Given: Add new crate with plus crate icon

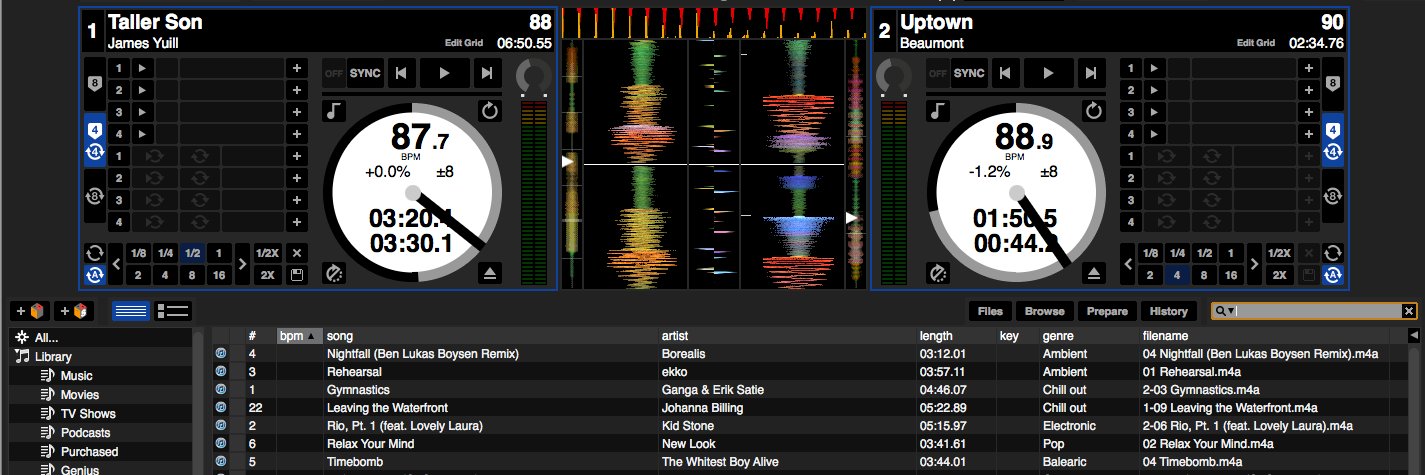Looking at the screenshot, I should 28,311.
